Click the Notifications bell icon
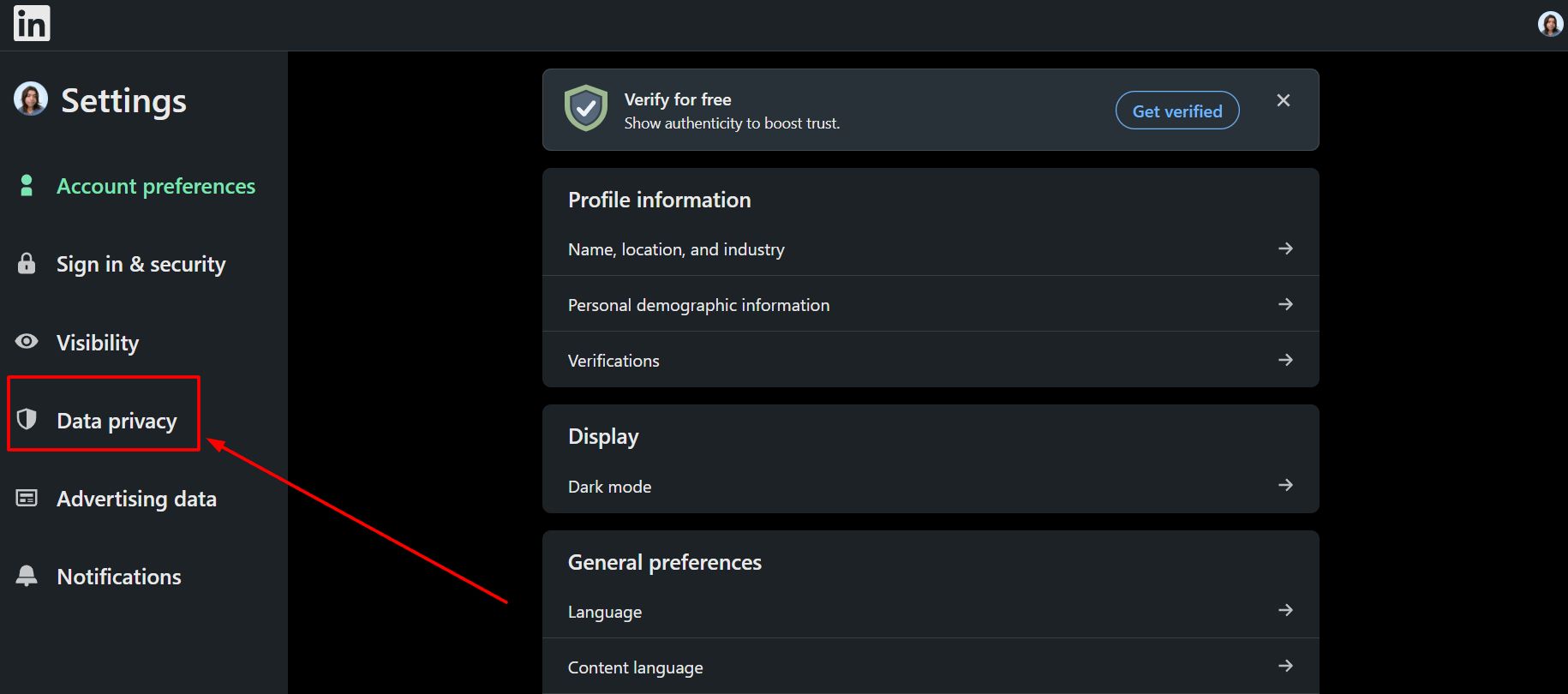This screenshot has width=1568, height=694. 27,576
